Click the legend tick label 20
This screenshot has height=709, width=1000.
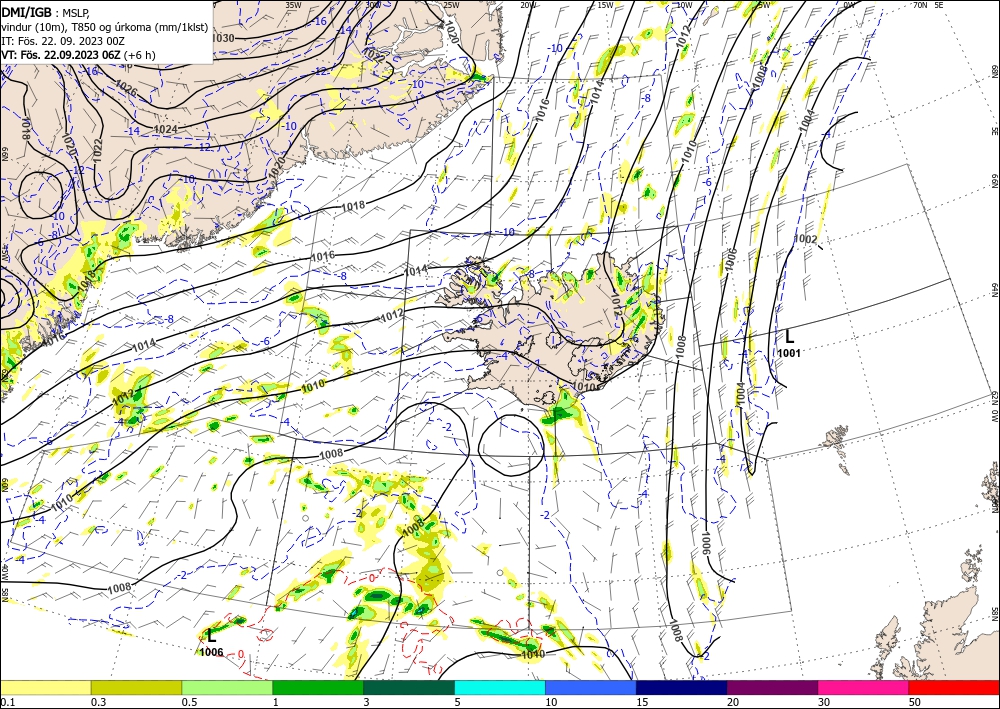click(x=733, y=702)
